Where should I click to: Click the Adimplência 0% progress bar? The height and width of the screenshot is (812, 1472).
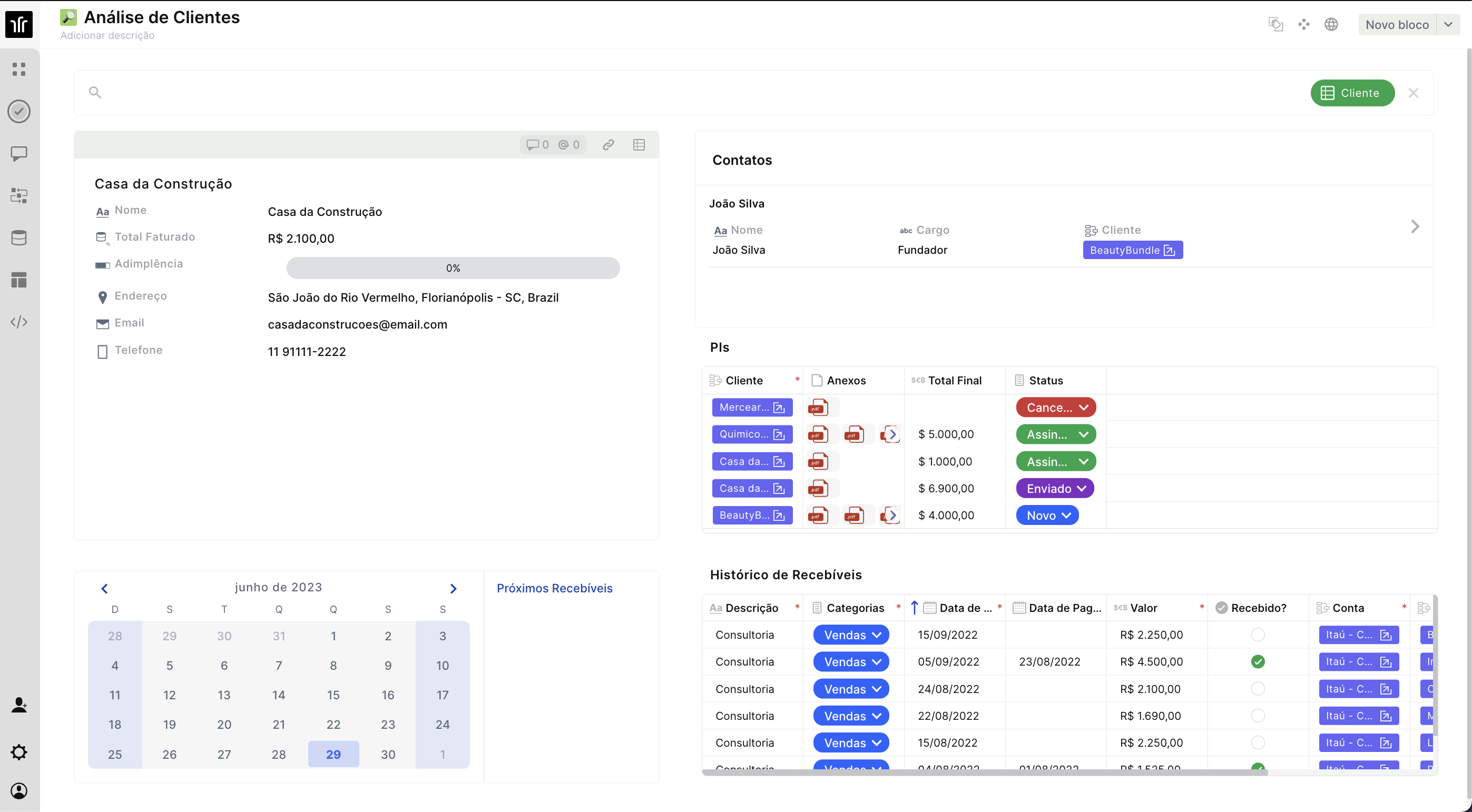tap(453, 269)
